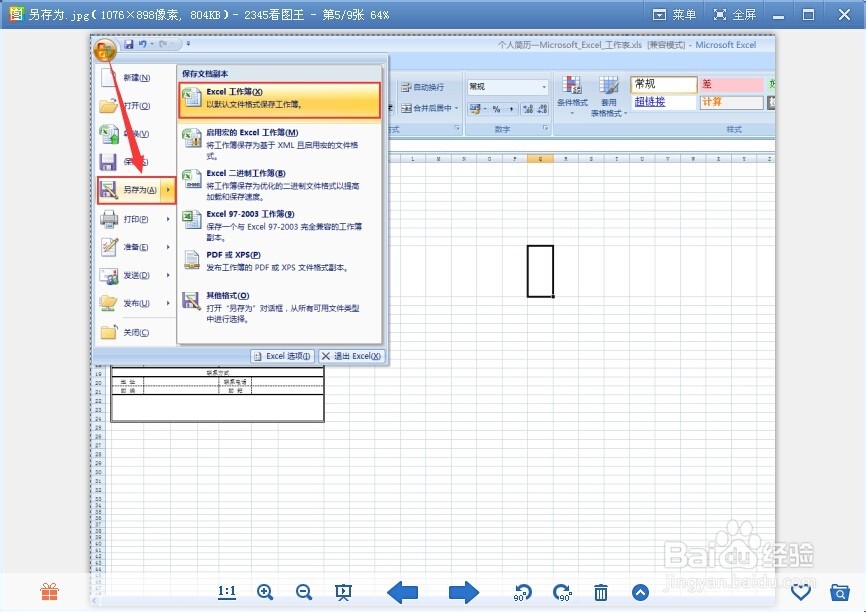The height and width of the screenshot is (612, 866).
Task: Expand the 另存为 submenu arrow
Action: [x=168, y=190]
